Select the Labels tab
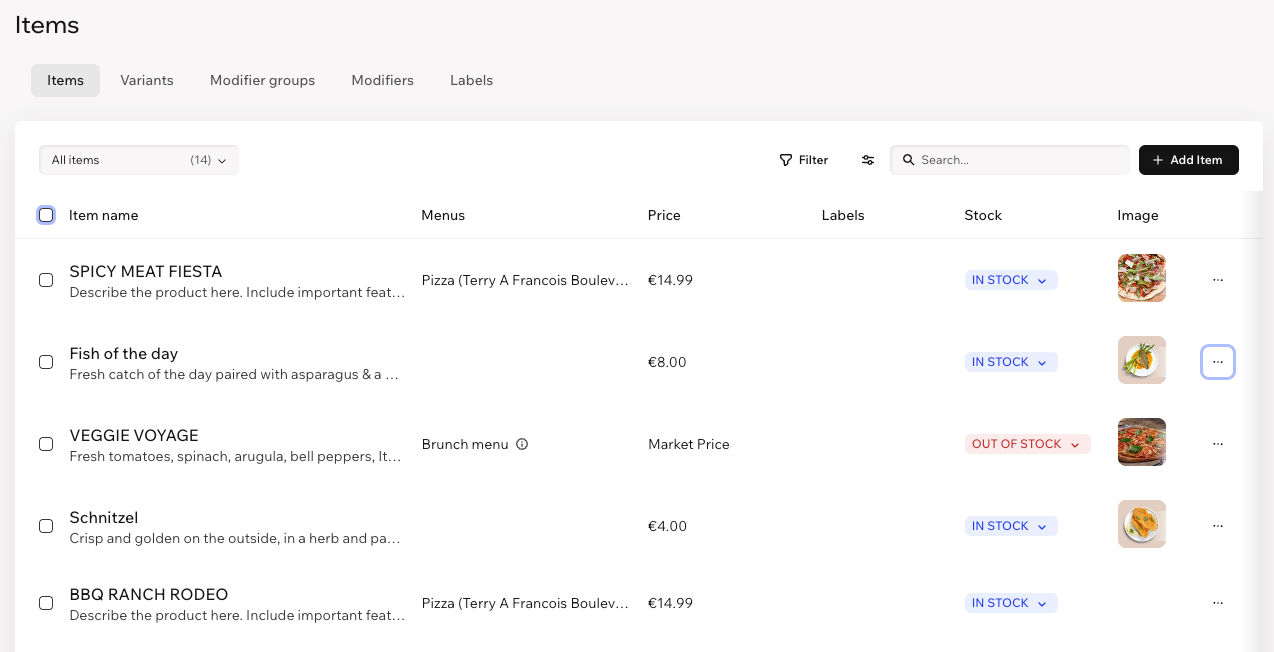This screenshot has width=1274, height=652. click(471, 80)
